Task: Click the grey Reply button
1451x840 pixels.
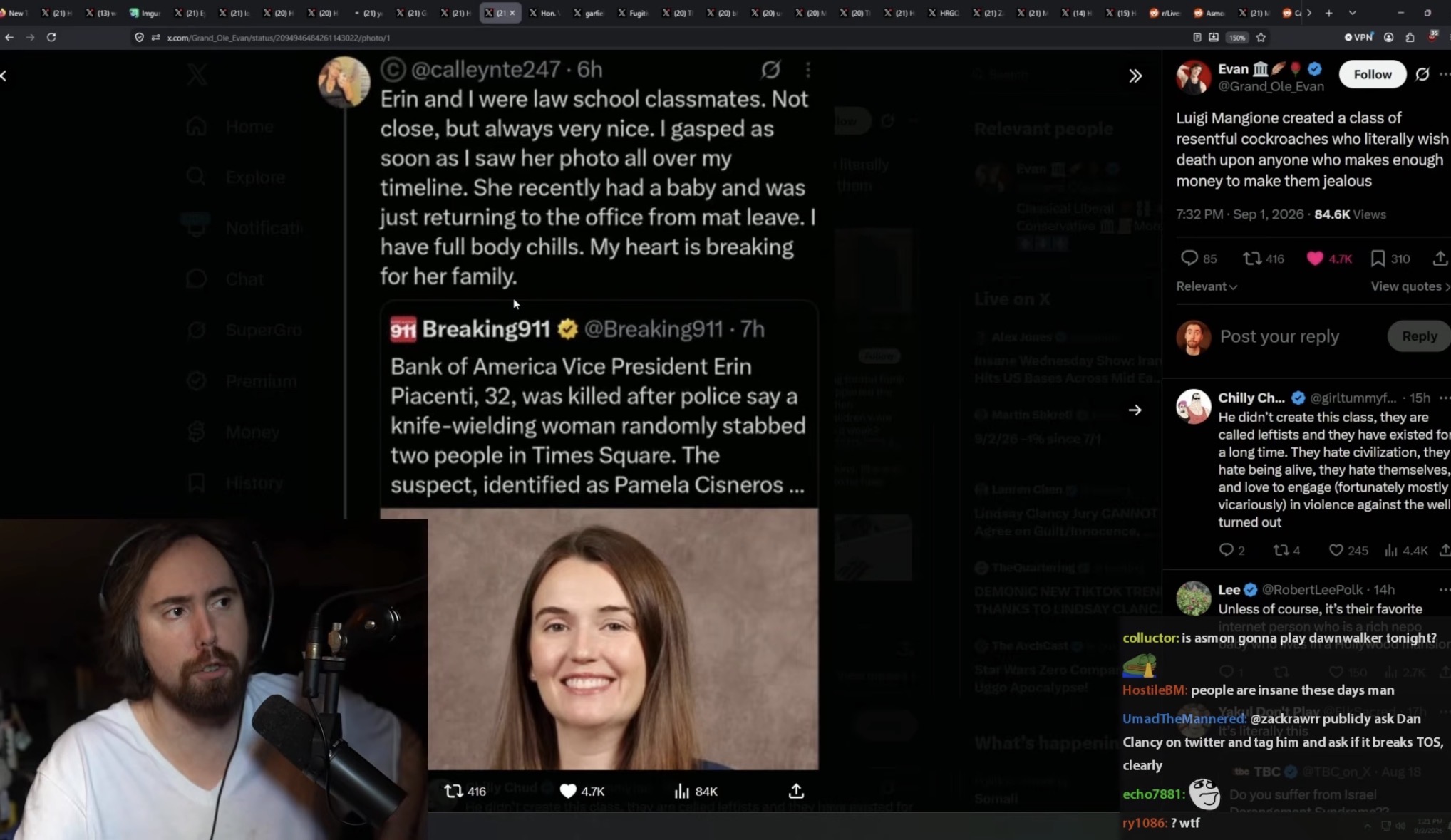Action: 1418,336
